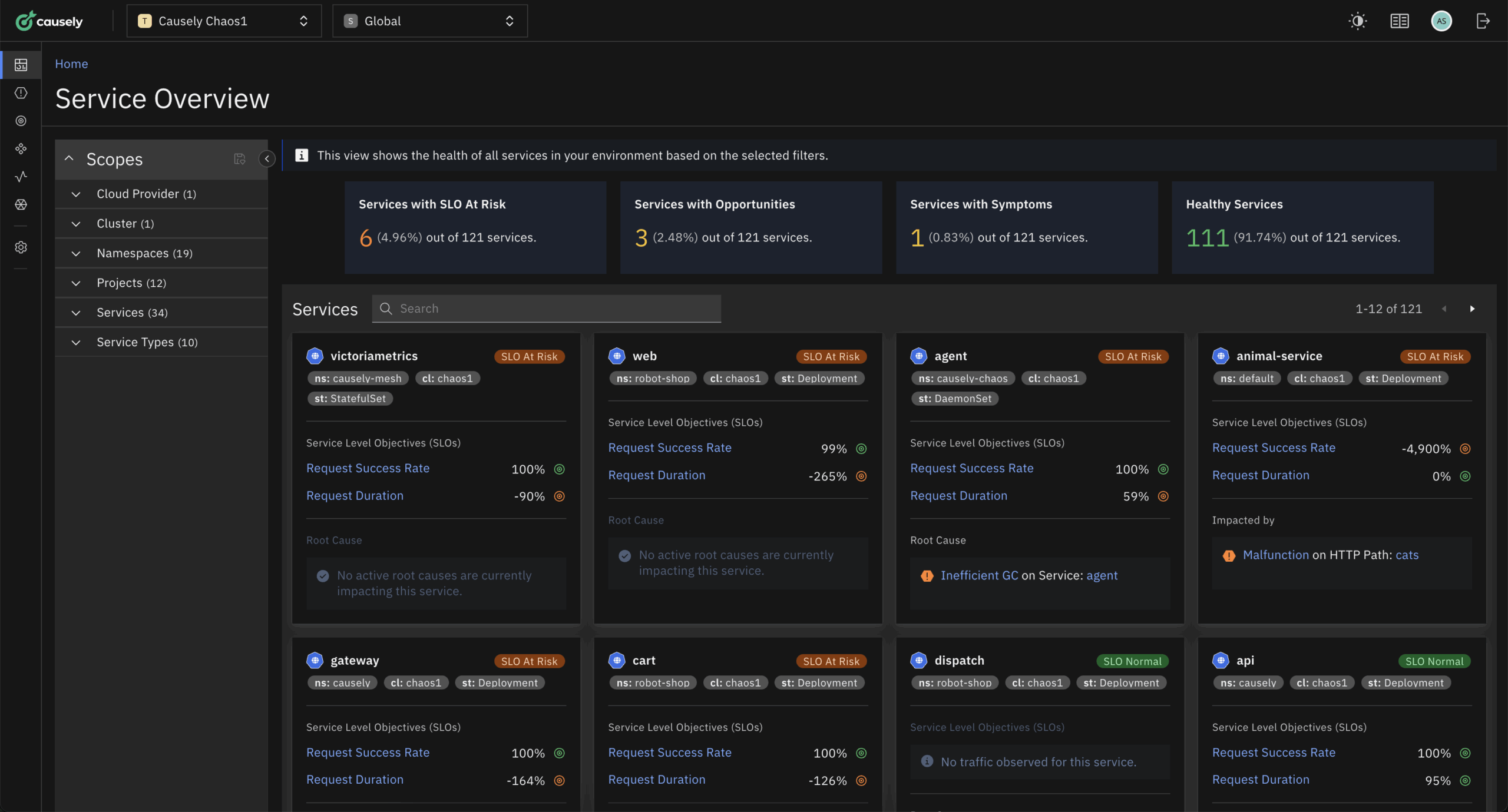Open the Settings gear at sidebar bottom
Viewport: 1508px width, 812px height.
coord(21,247)
